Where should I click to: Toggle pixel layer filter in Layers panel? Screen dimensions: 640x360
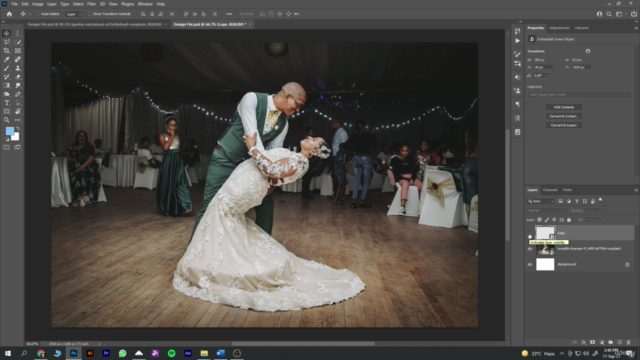561,201
